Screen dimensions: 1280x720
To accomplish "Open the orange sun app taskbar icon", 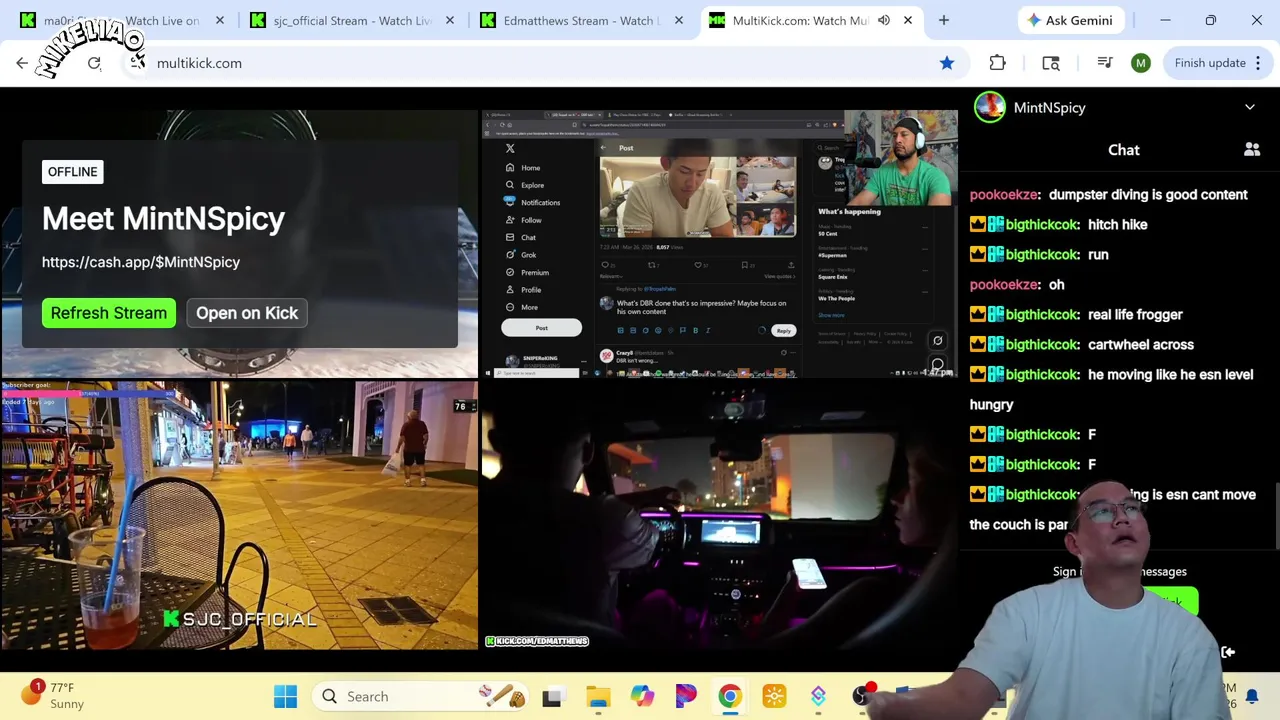I will 774,696.
